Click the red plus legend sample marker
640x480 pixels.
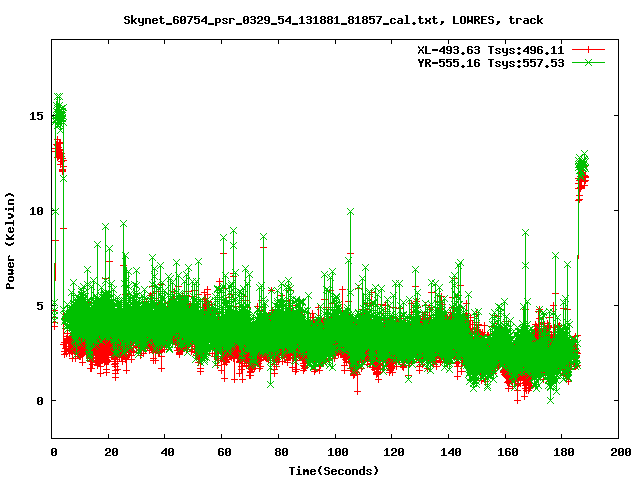(x=588, y=50)
